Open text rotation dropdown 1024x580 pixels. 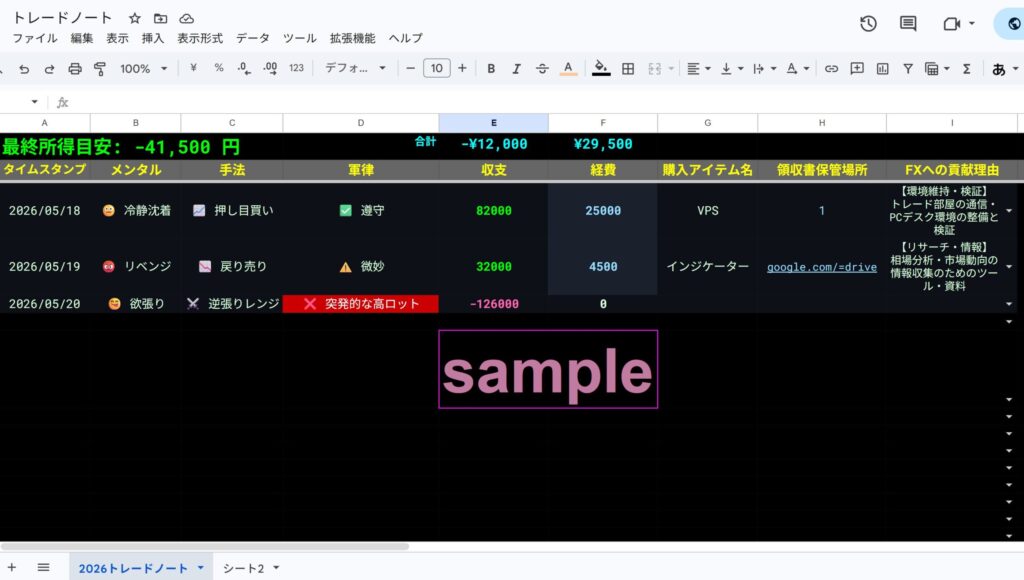click(797, 69)
